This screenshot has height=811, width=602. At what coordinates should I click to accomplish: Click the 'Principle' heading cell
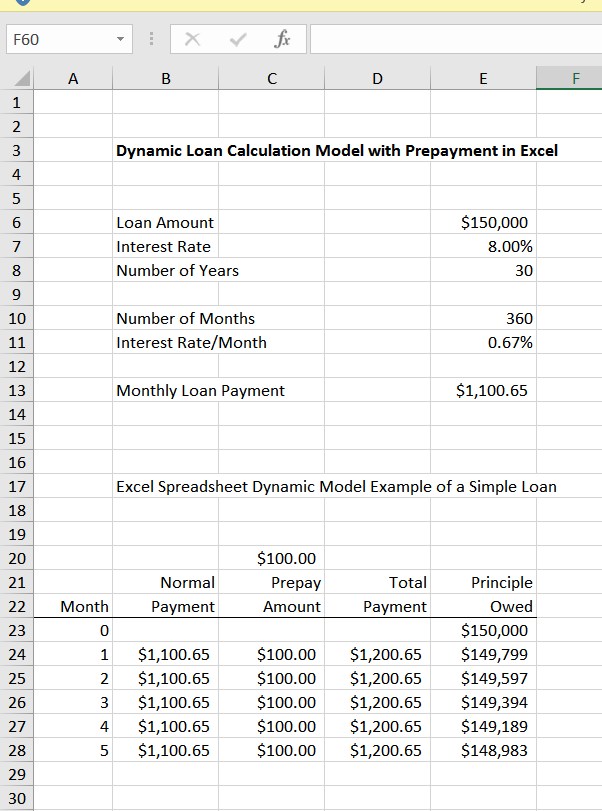[x=483, y=582]
